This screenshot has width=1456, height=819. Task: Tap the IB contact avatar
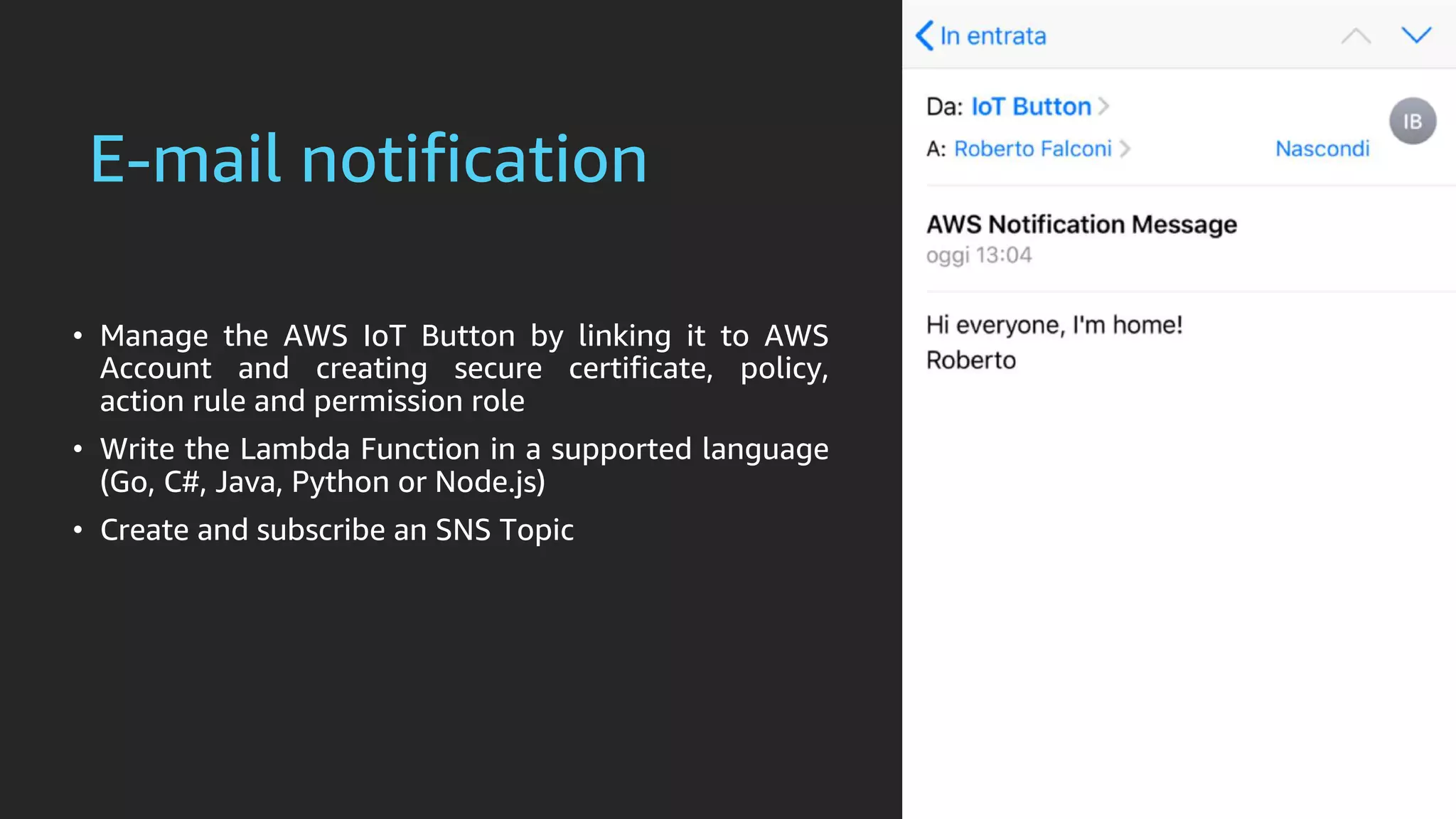[1413, 121]
